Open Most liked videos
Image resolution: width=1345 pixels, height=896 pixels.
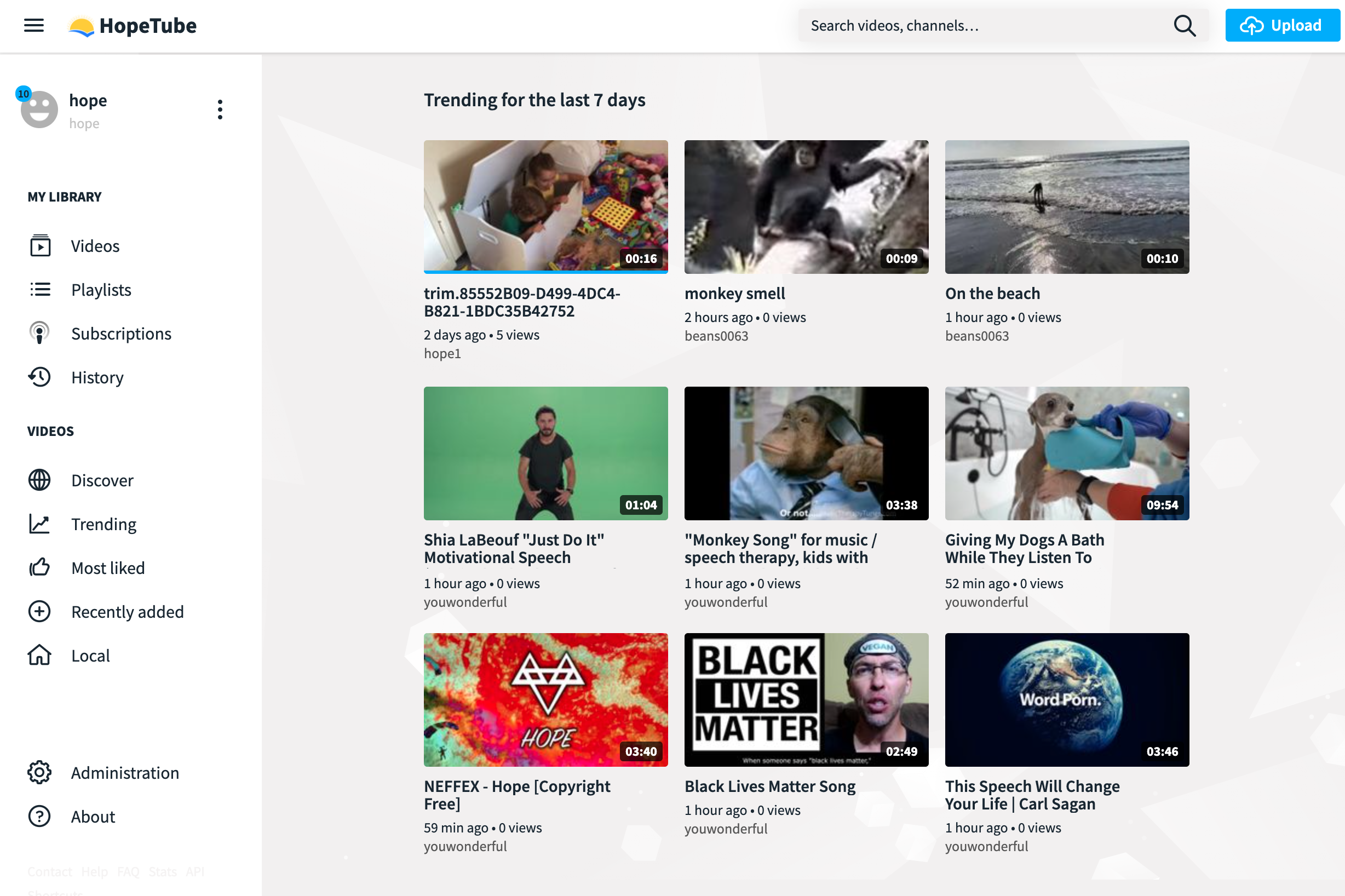tap(107, 567)
